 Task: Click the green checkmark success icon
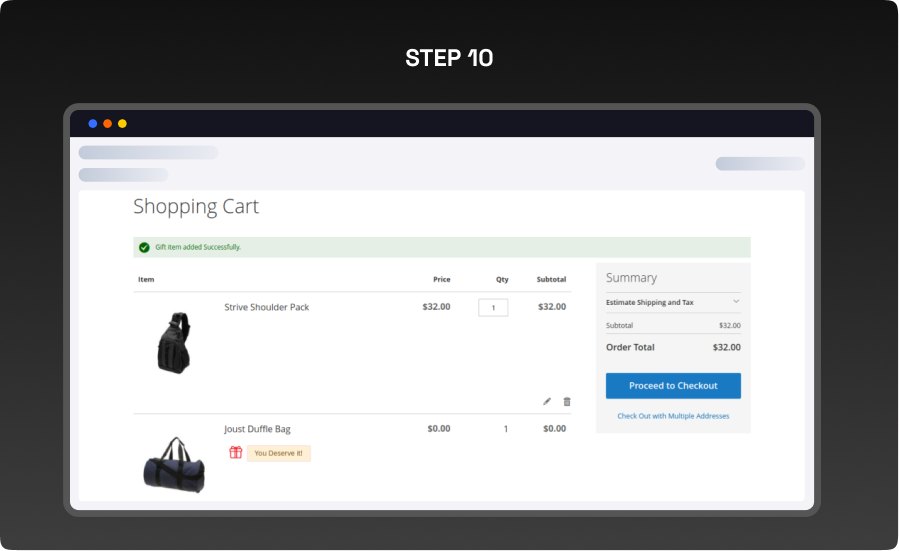(144, 247)
